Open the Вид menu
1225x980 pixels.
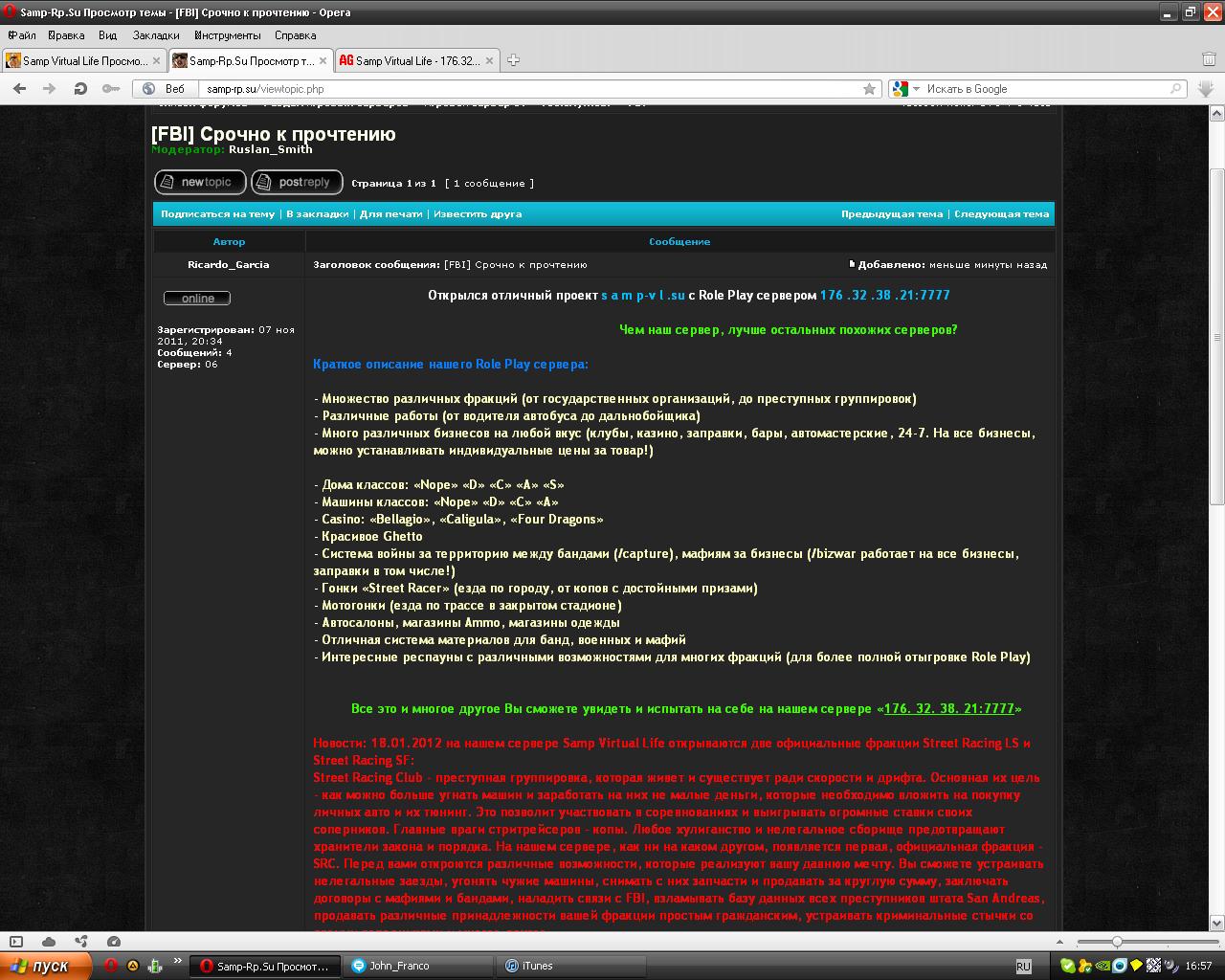coord(108,35)
